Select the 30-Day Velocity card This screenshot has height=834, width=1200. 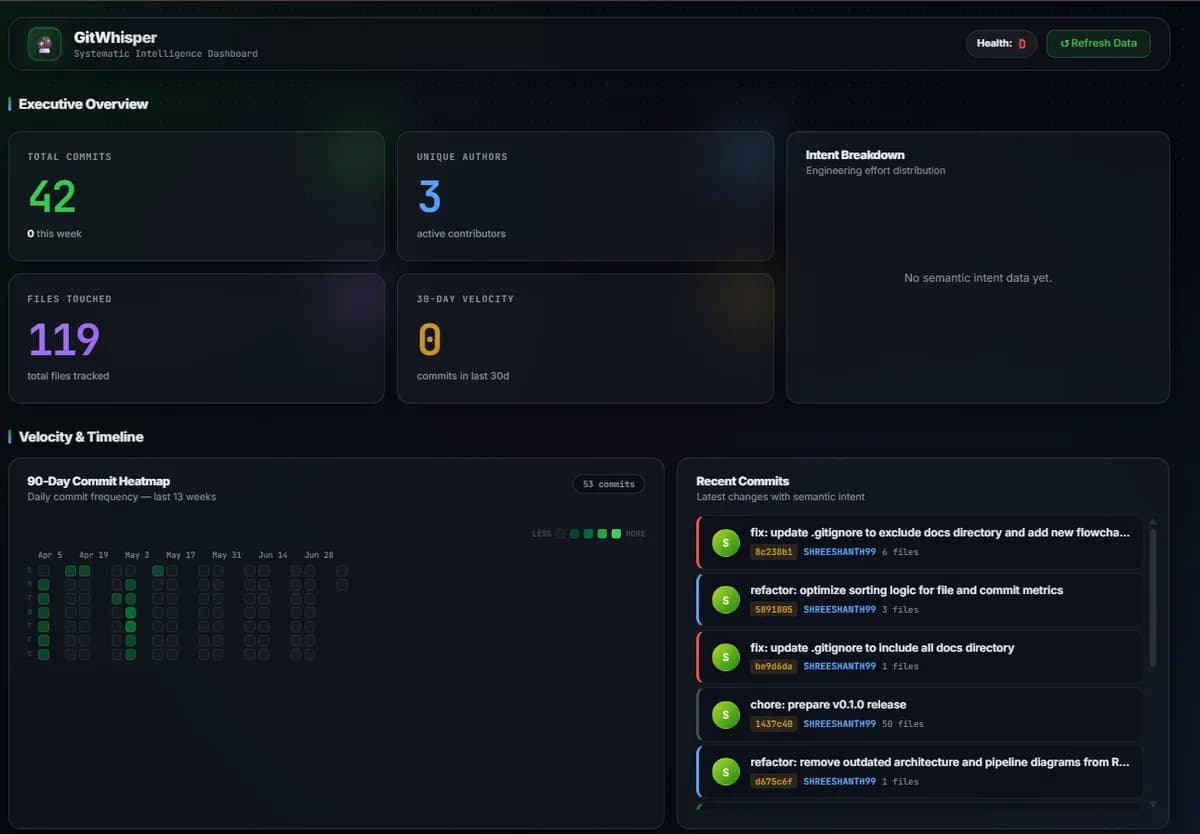[x=585, y=338]
